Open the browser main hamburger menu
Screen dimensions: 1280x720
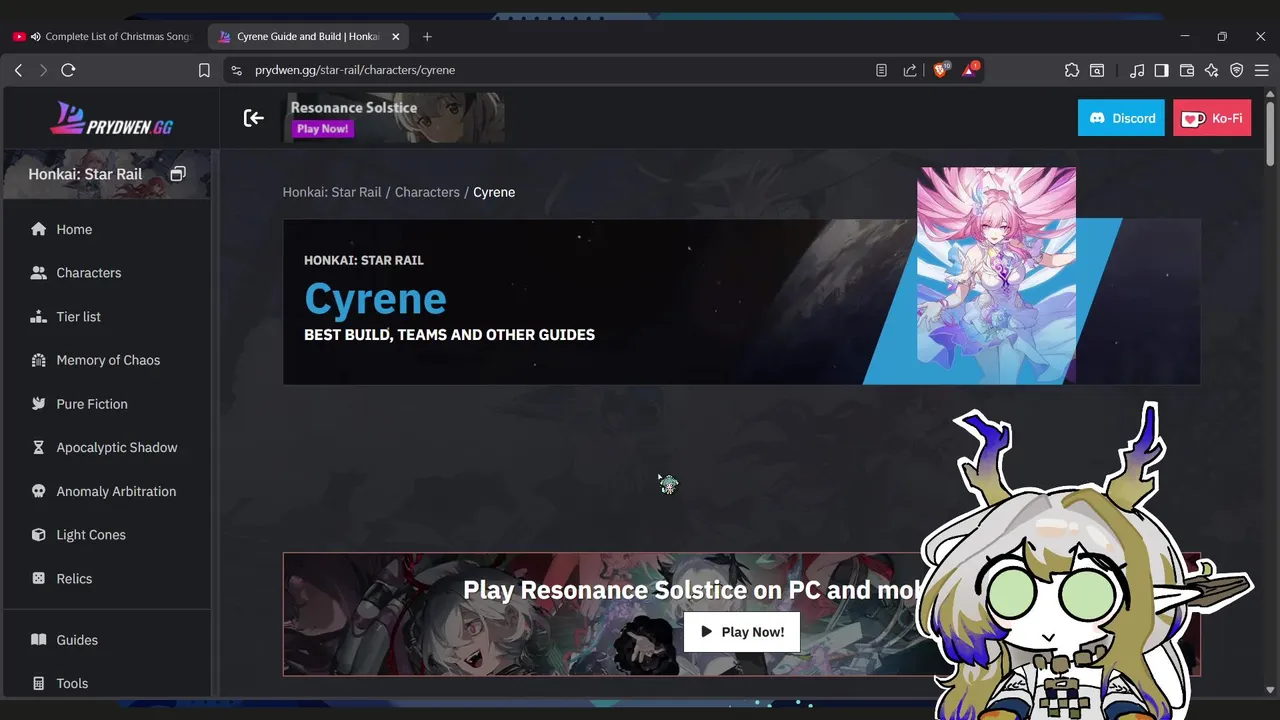point(1261,70)
